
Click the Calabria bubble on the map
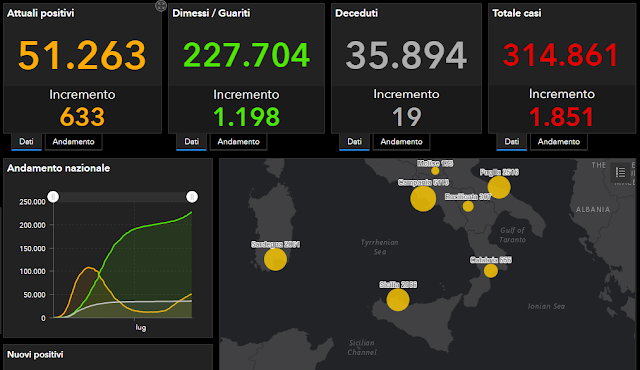coord(491,270)
